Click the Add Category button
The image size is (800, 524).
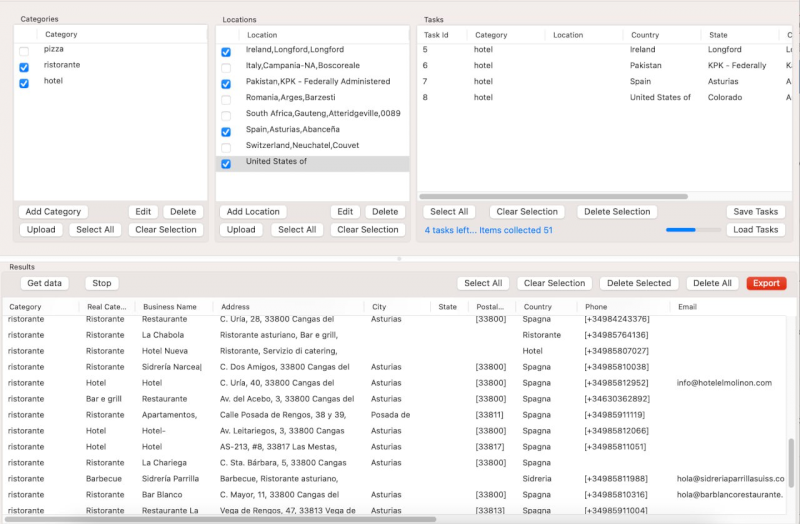pyautogui.click(x=53, y=212)
